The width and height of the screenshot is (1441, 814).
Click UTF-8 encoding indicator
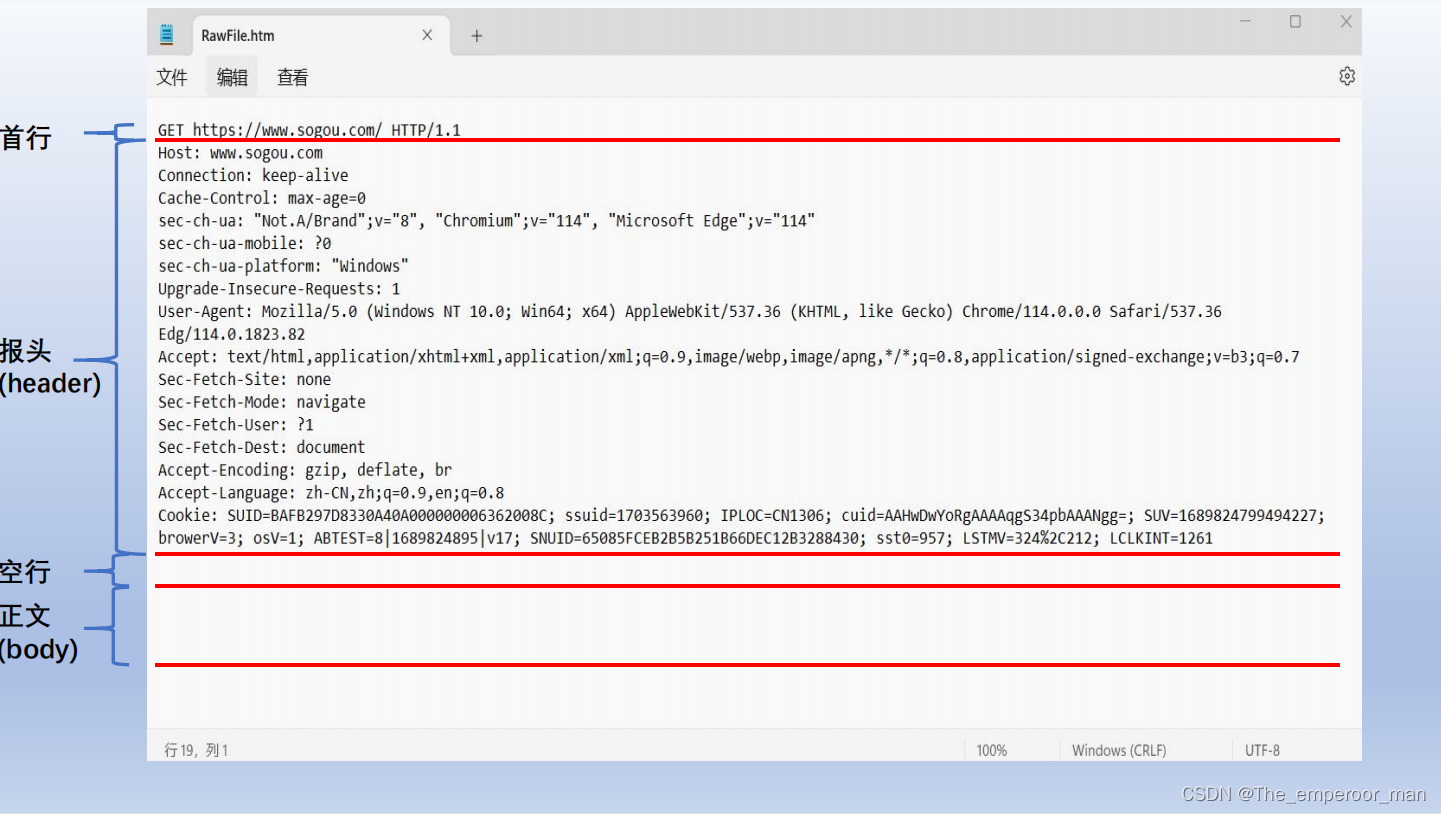pyautogui.click(x=1262, y=750)
